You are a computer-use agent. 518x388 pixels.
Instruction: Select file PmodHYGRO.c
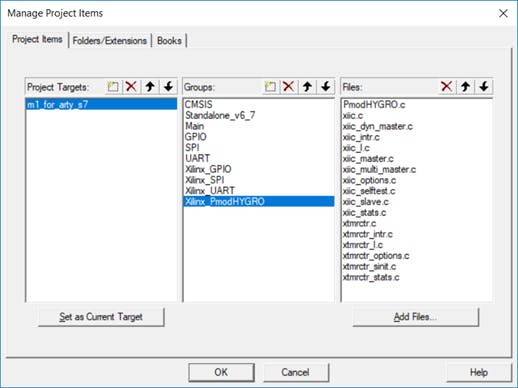coord(417,104)
